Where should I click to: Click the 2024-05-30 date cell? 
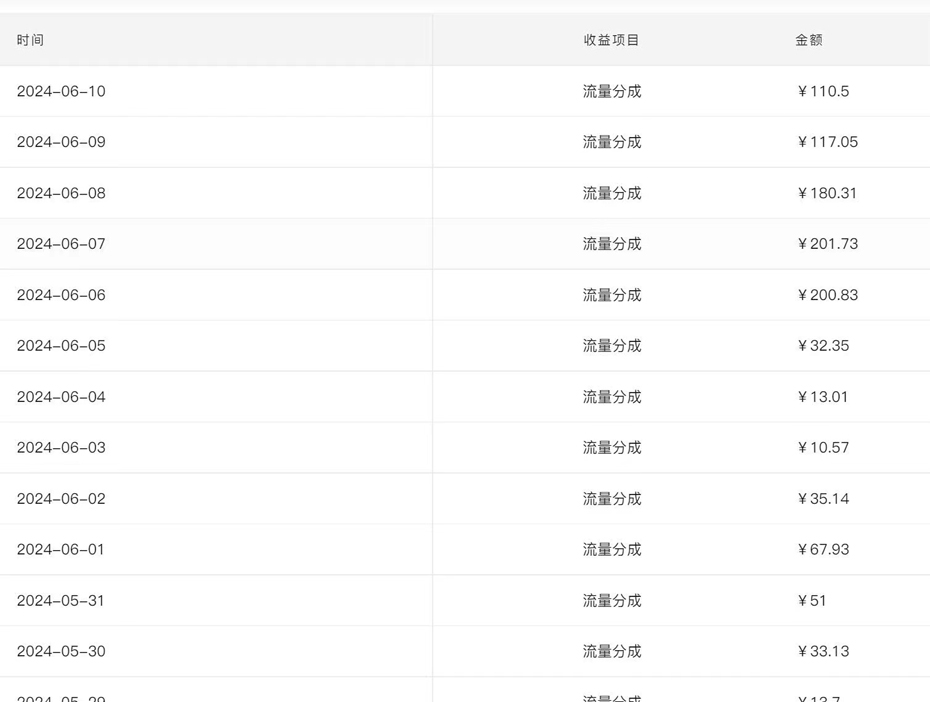61,651
